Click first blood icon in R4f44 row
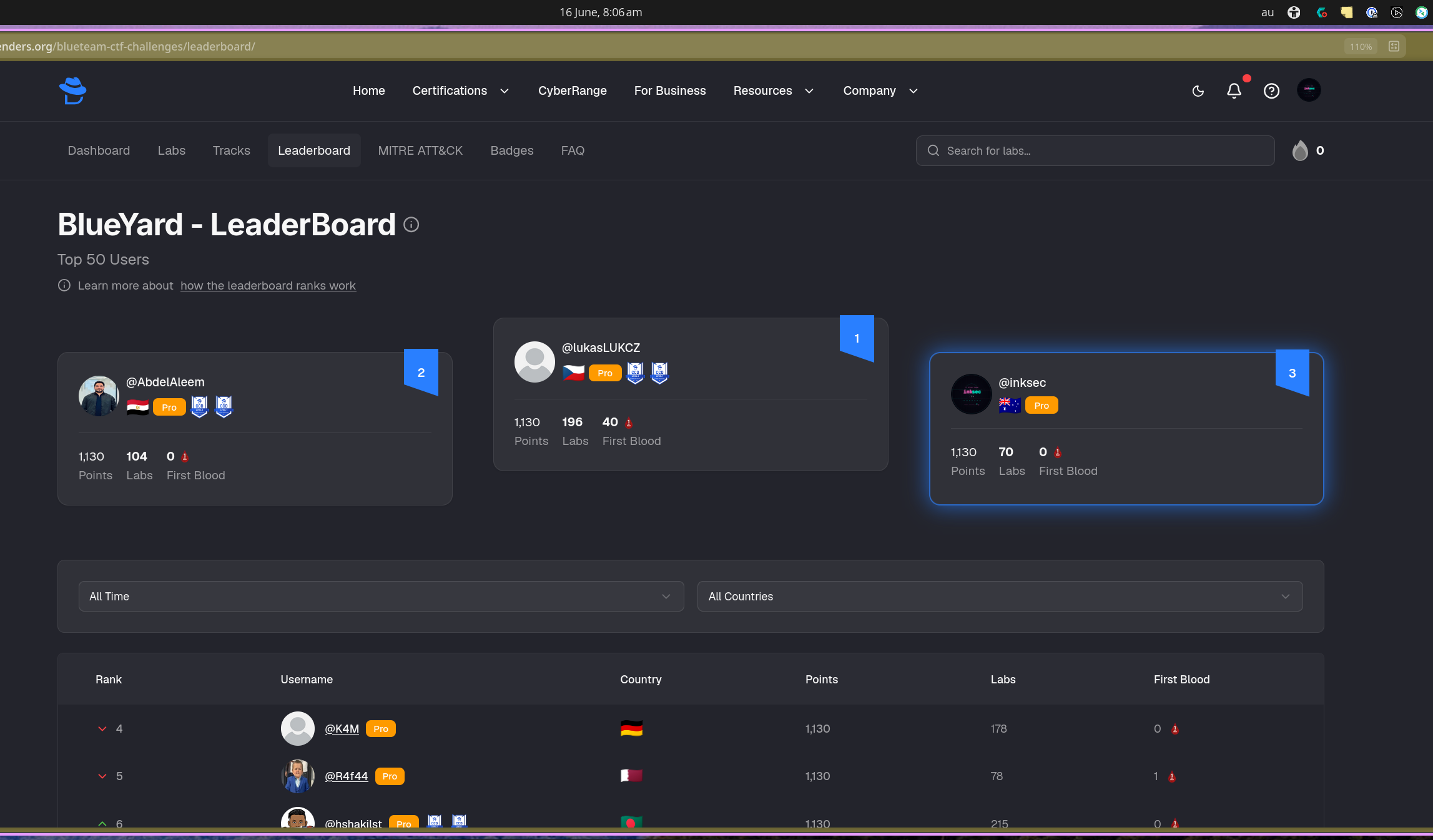The width and height of the screenshot is (1433, 840). pyautogui.click(x=1172, y=776)
